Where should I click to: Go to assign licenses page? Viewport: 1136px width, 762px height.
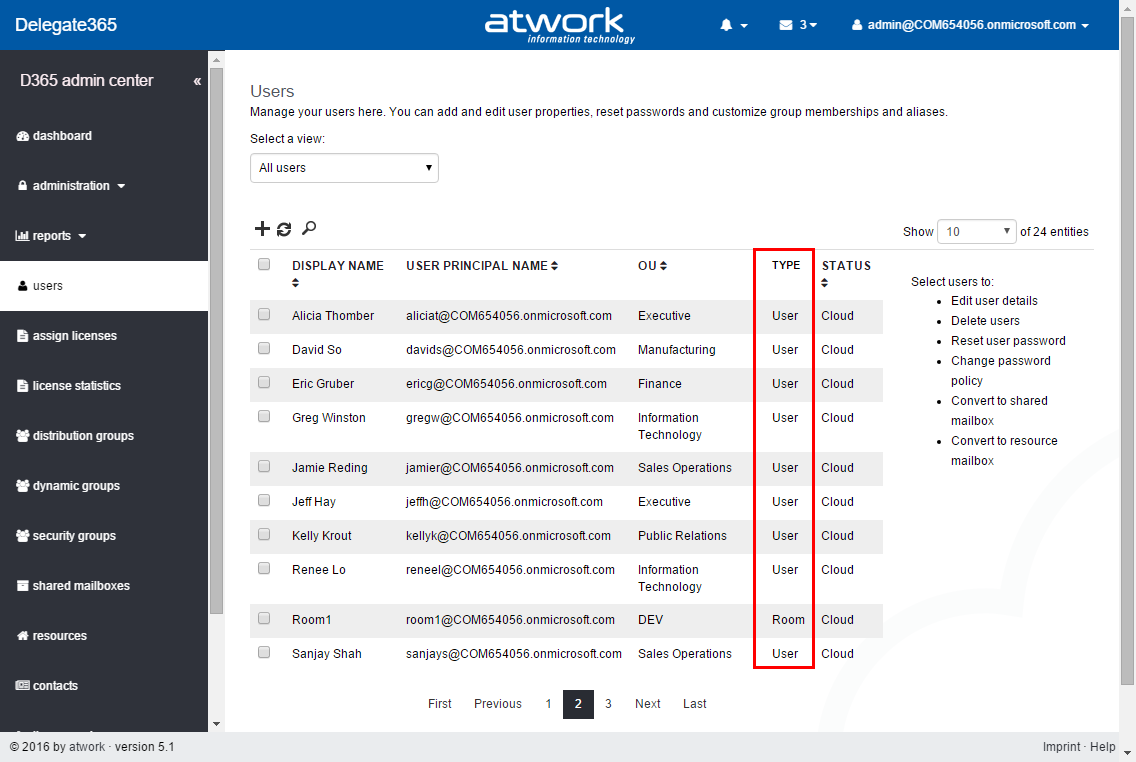click(x=74, y=336)
